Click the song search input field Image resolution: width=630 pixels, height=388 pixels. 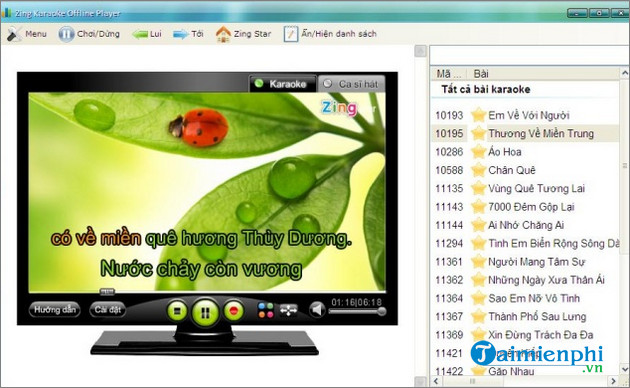529,55
